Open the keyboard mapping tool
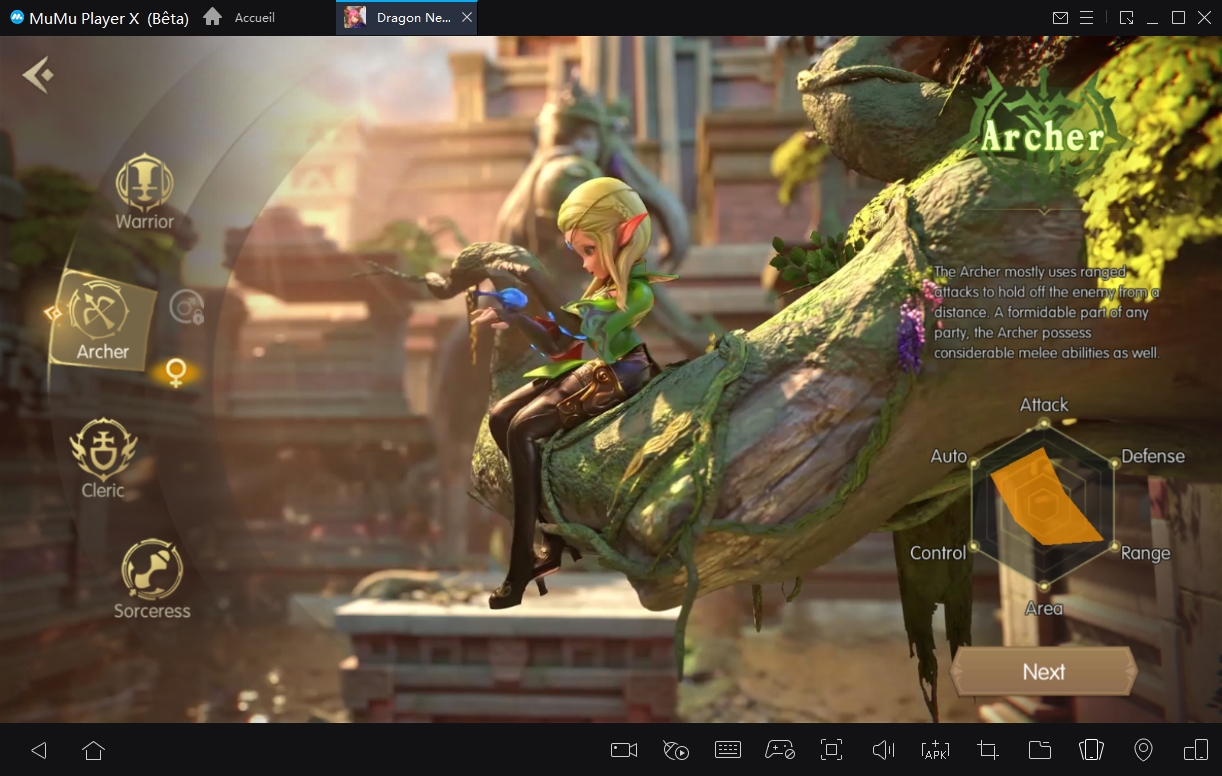 (728, 750)
